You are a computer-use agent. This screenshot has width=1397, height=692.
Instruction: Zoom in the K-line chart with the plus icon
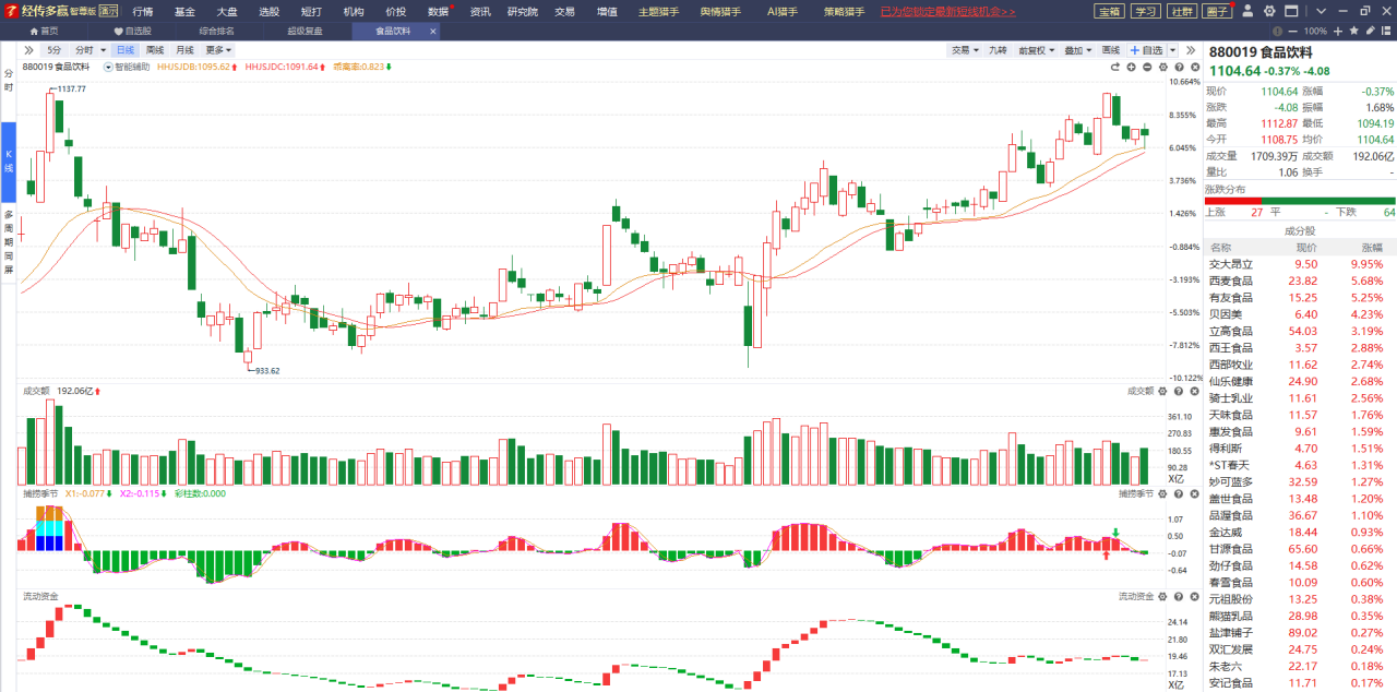coord(1131,67)
